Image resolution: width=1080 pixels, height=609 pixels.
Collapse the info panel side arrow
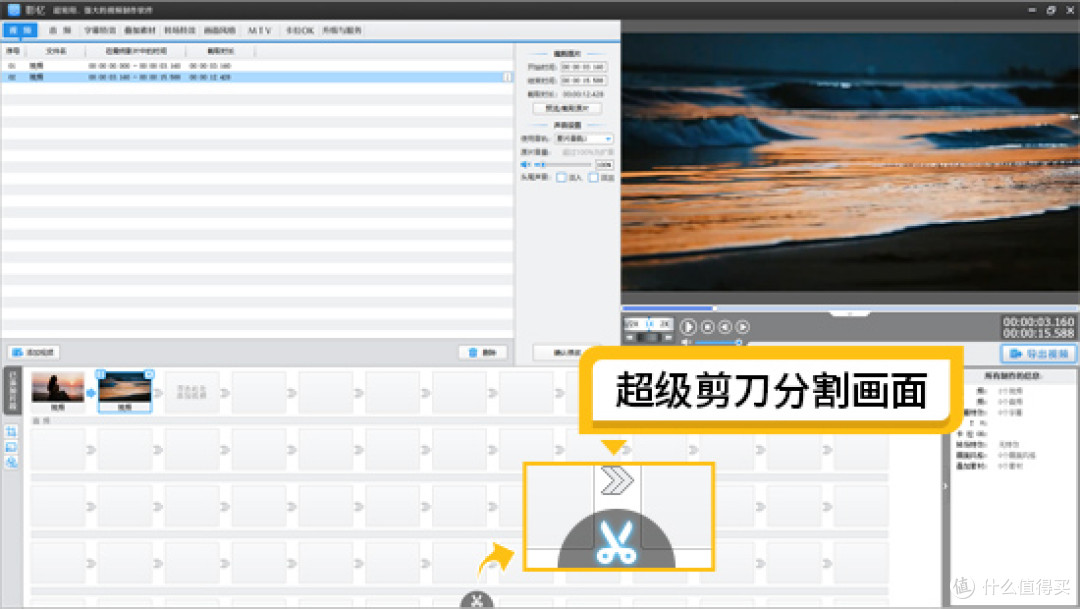[945, 486]
